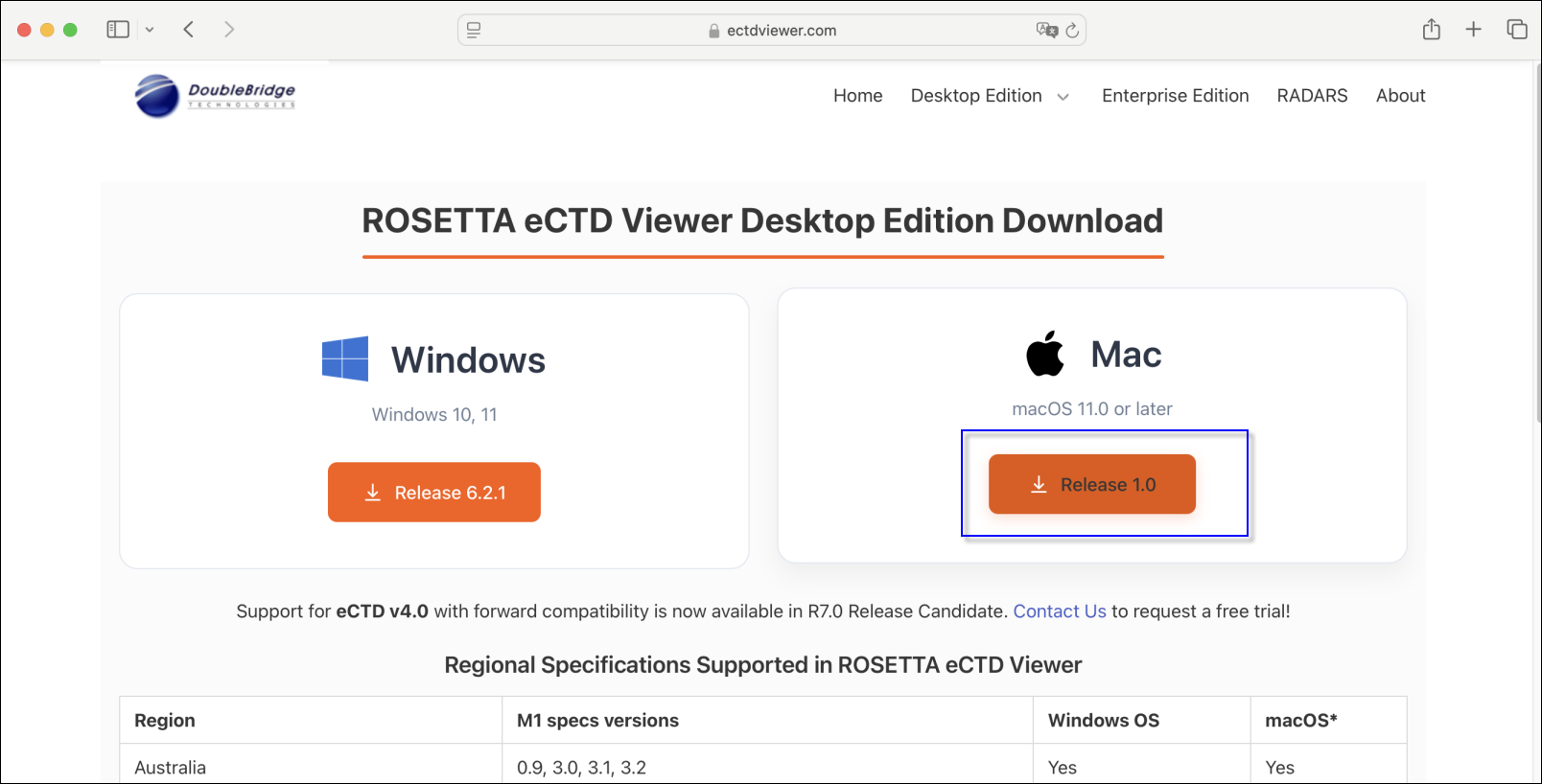Click the ectdviewer.com address field

click(781, 31)
